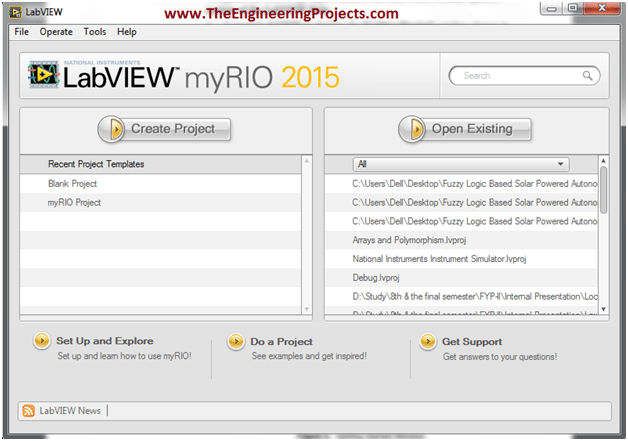
Task: Open National Instruments Instrument Simulator.lvproj
Action: 439,259
